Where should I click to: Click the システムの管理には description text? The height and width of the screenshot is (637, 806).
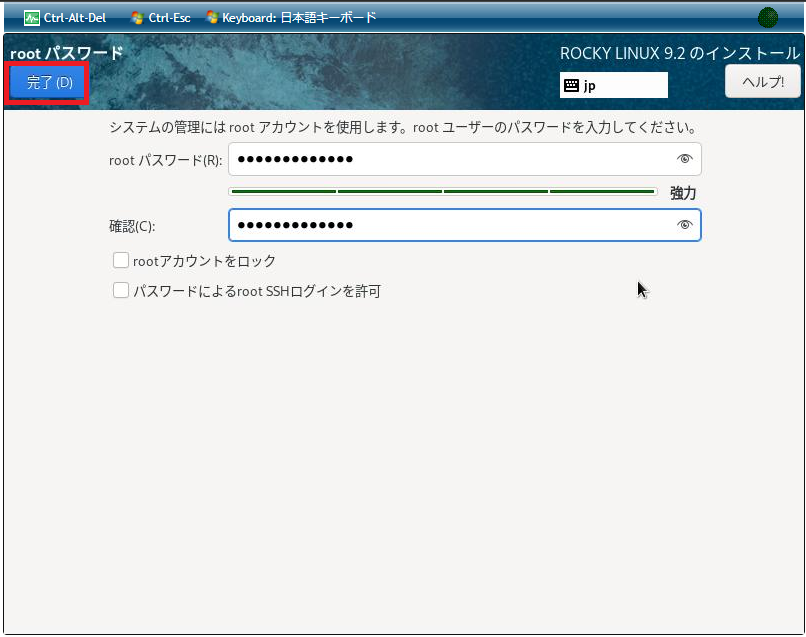402,128
